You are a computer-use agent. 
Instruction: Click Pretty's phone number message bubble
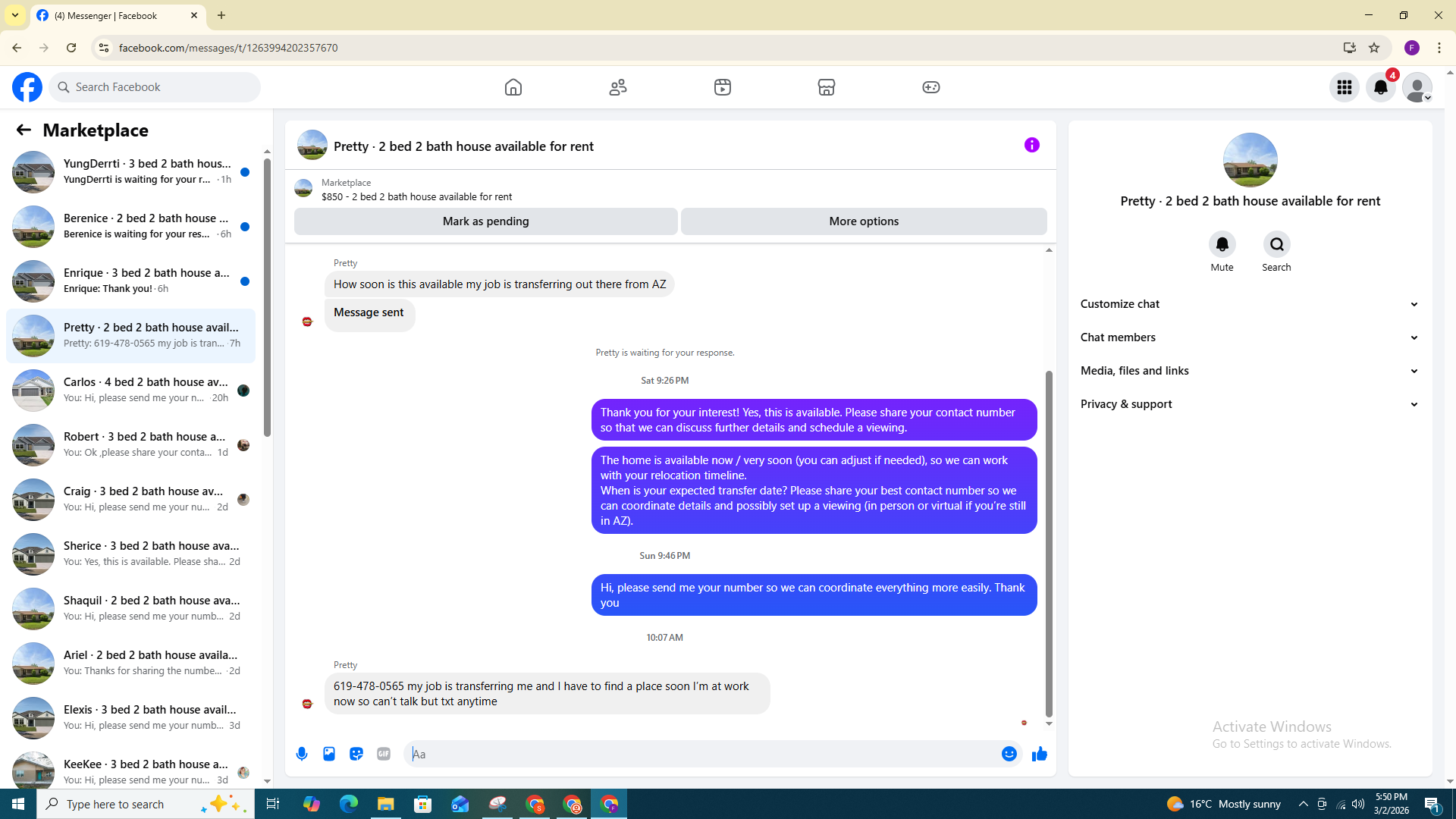tap(548, 694)
